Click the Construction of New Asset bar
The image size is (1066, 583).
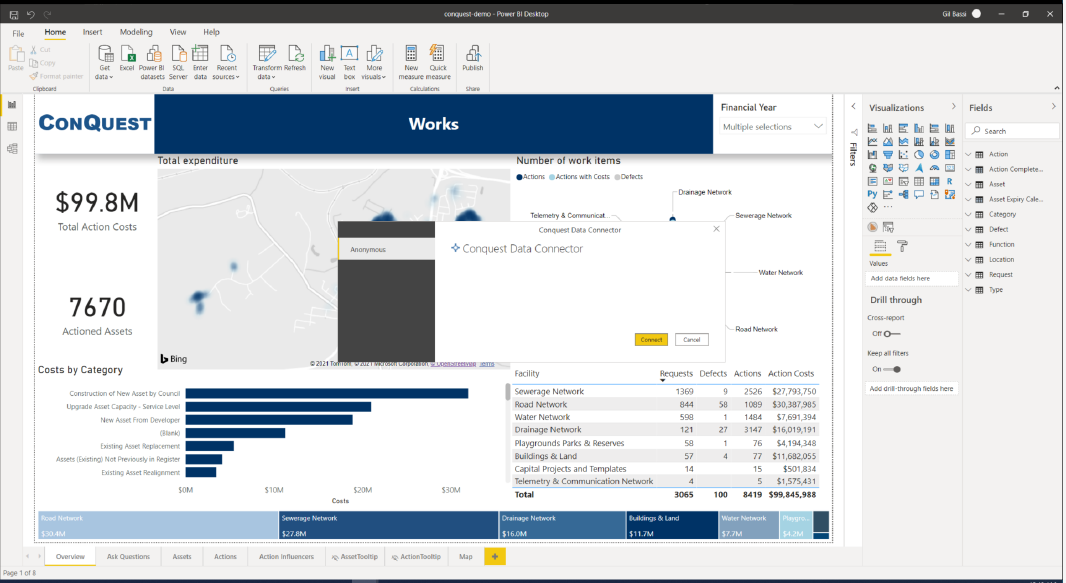[x=327, y=393]
